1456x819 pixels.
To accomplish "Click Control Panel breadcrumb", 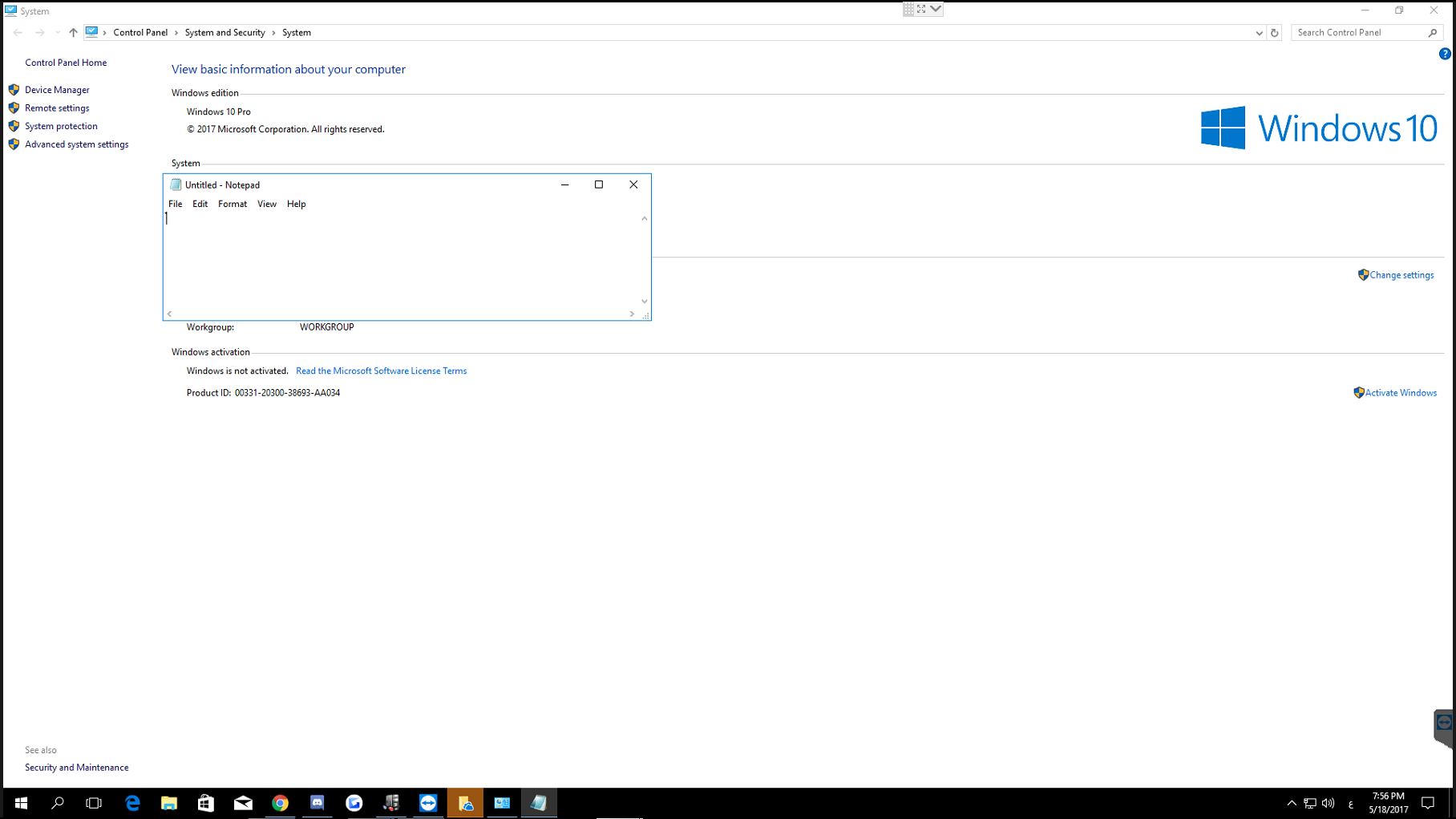I will 140,33.
